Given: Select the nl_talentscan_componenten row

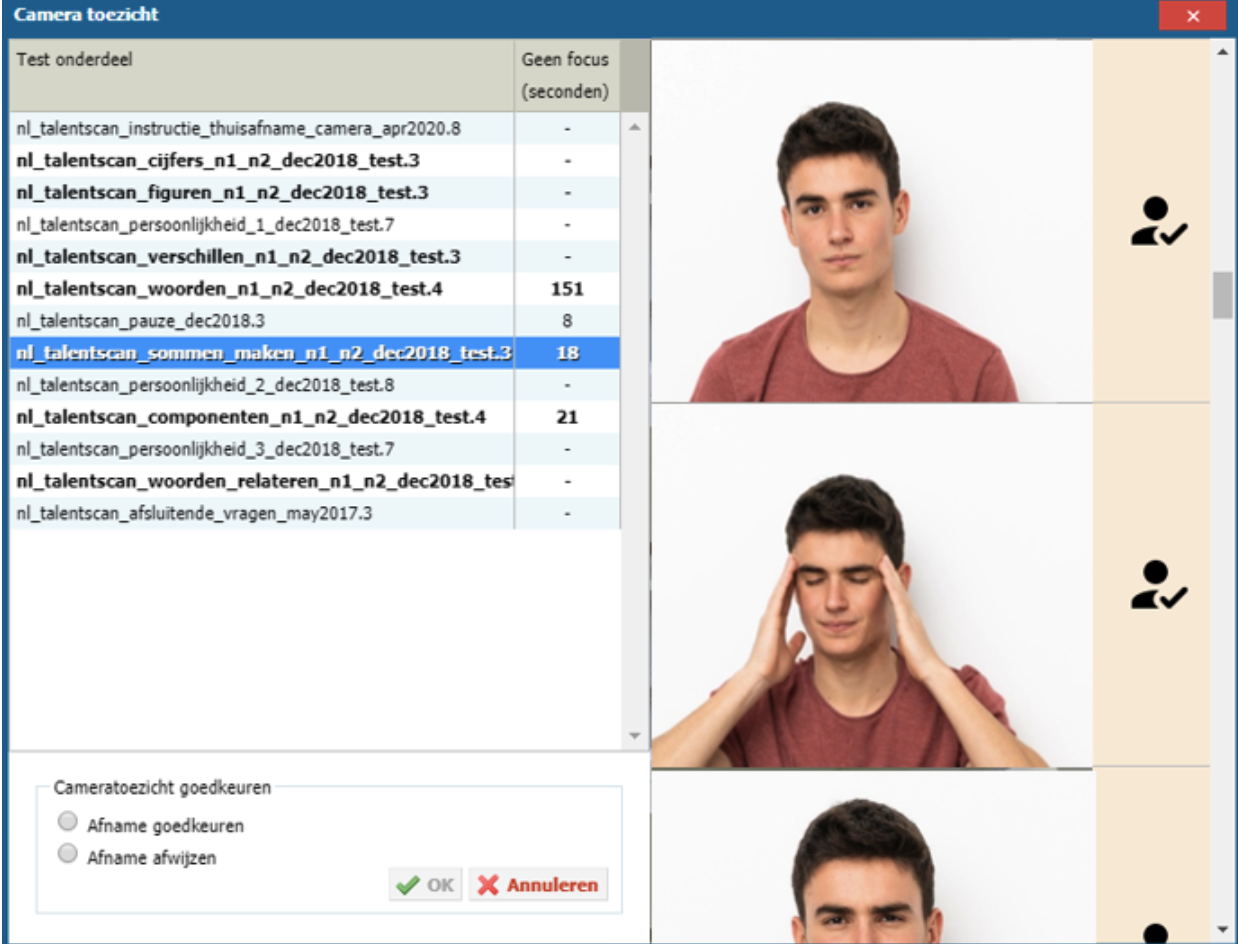Looking at the screenshot, I should (251, 417).
